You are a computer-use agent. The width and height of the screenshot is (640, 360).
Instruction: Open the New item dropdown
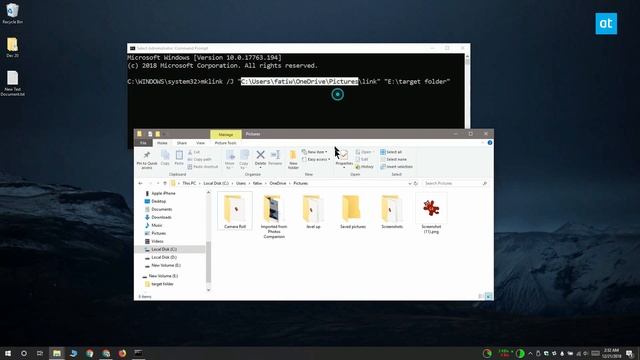[x=314, y=152]
